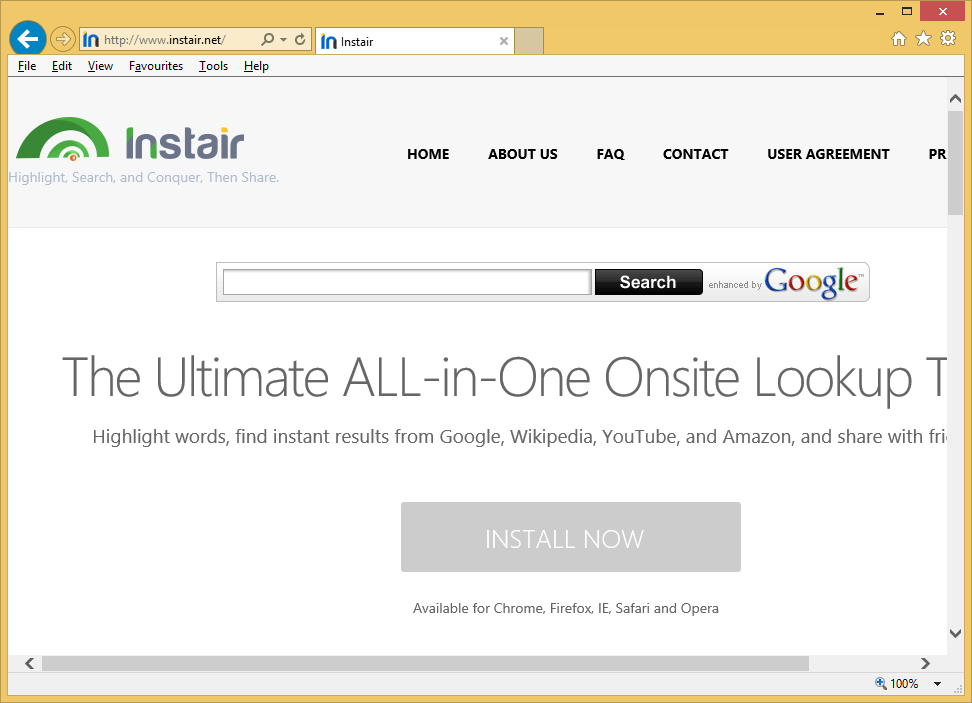Expand the address bar autocomplete dropdown
This screenshot has height=703, width=972.
click(284, 40)
